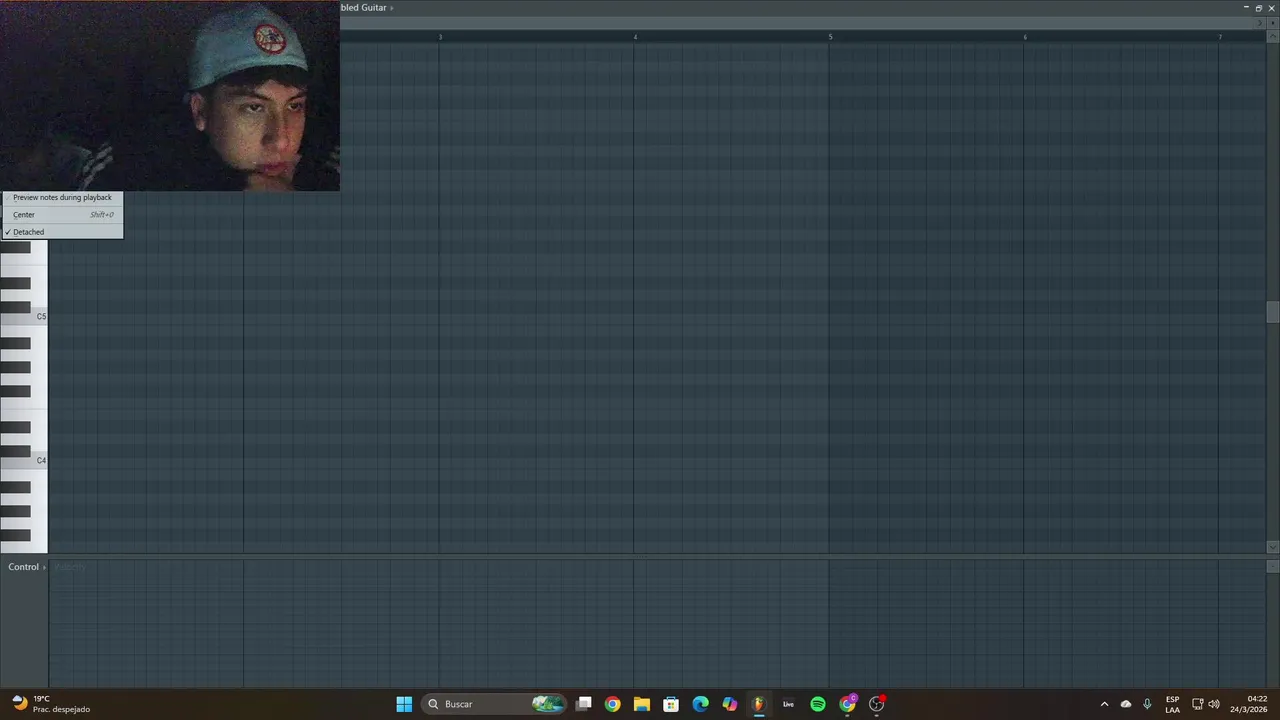Image resolution: width=1280 pixels, height=720 pixels.
Task: Switch to FL Studio taskbar icon
Action: tap(759, 704)
